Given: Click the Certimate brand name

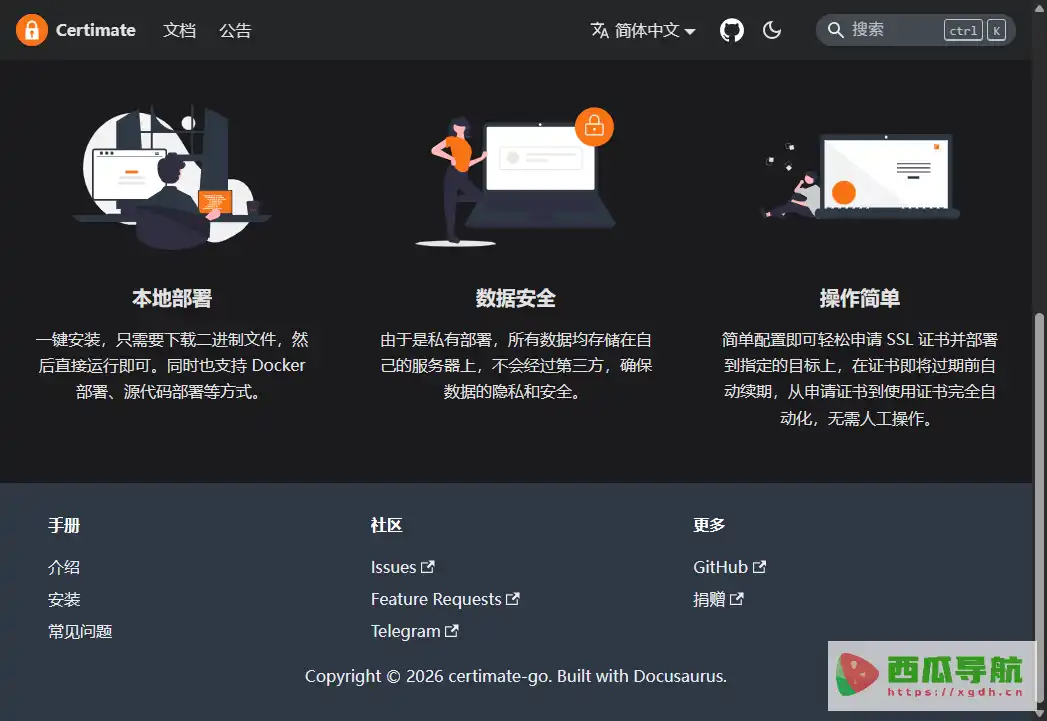Looking at the screenshot, I should tap(95, 30).
